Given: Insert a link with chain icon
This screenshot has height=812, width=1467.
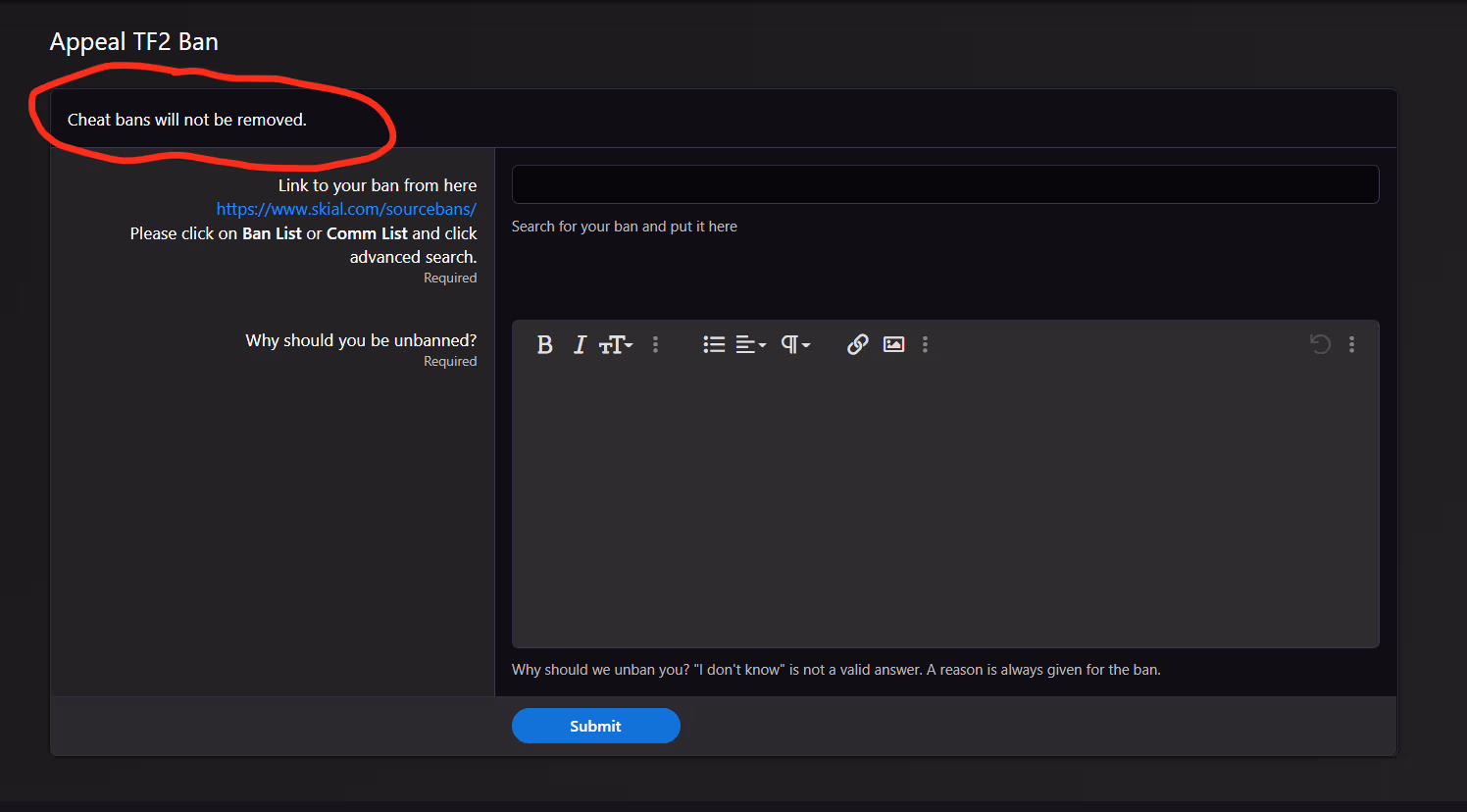Looking at the screenshot, I should point(858,344).
